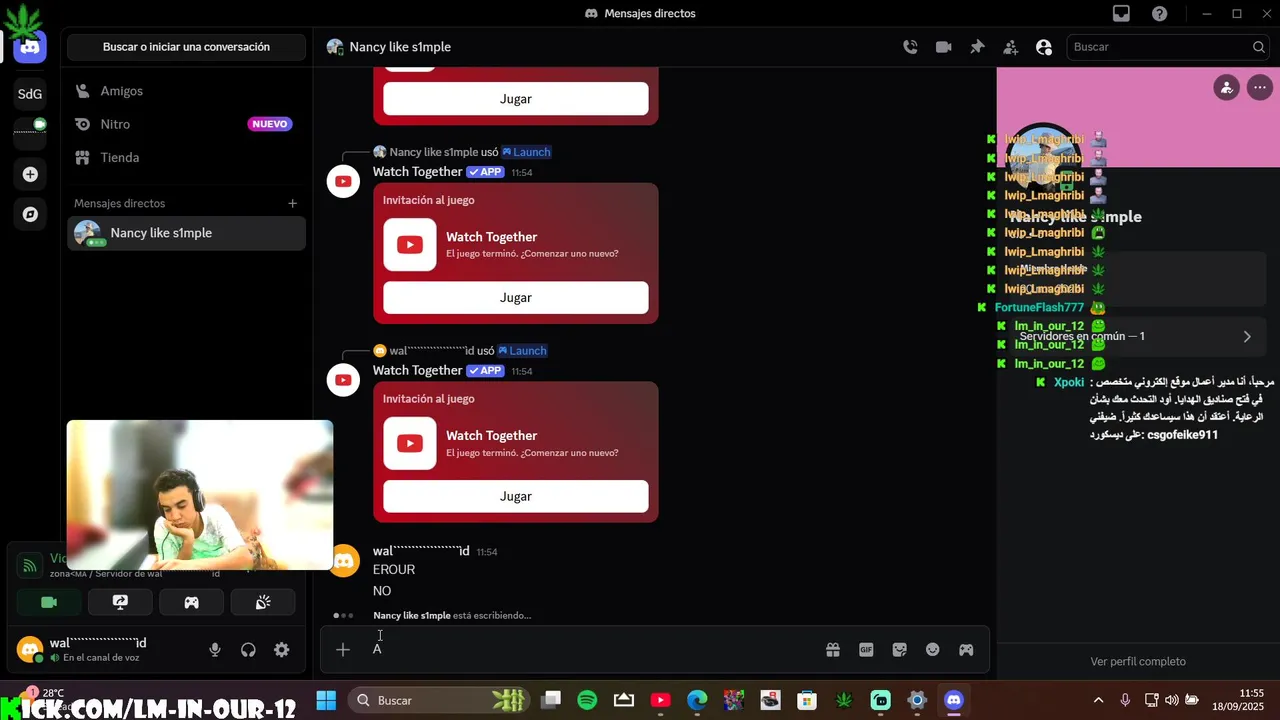Mute the microphone
The height and width of the screenshot is (720, 1280).
point(215,650)
